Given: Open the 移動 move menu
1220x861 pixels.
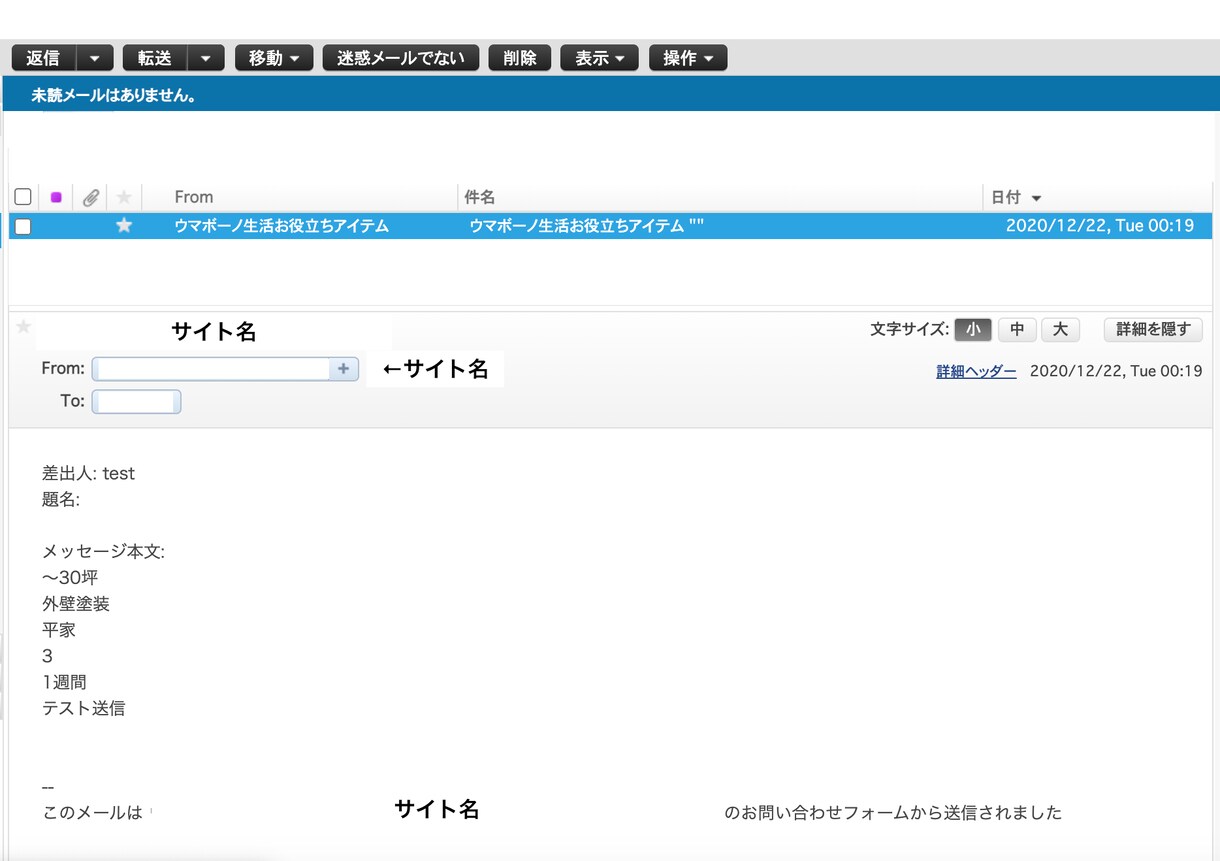Looking at the screenshot, I should [274, 58].
